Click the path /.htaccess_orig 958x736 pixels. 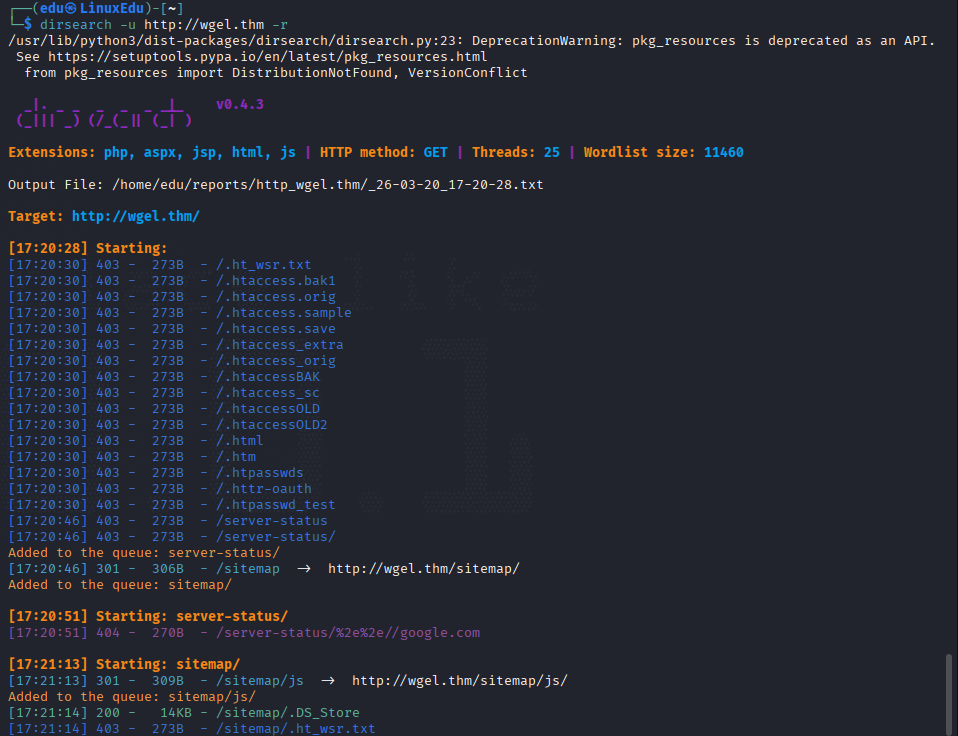[x=276, y=360]
